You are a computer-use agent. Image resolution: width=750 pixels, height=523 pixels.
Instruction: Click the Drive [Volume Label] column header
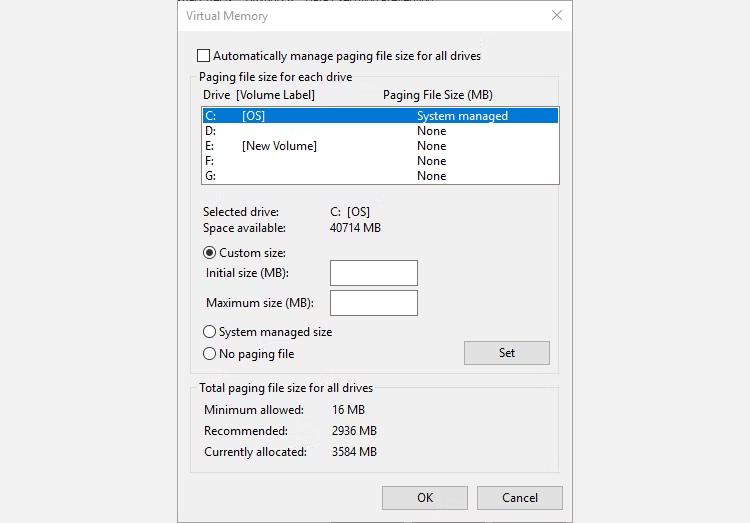coord(259,95)
